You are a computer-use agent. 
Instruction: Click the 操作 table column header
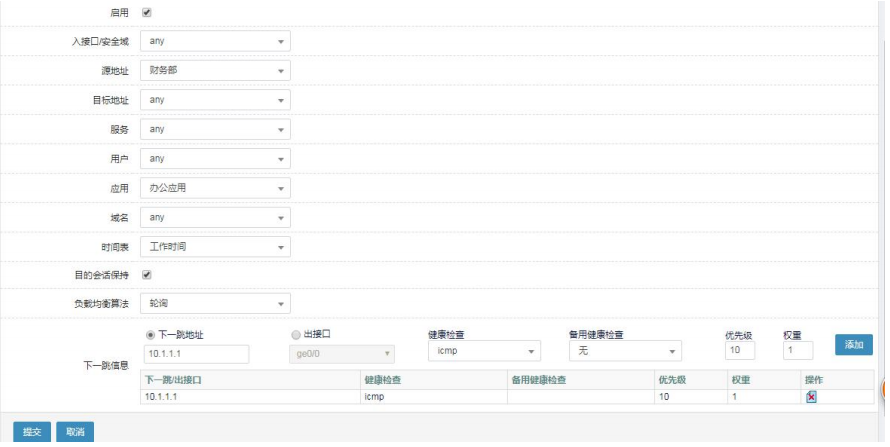tap(837, 379)
